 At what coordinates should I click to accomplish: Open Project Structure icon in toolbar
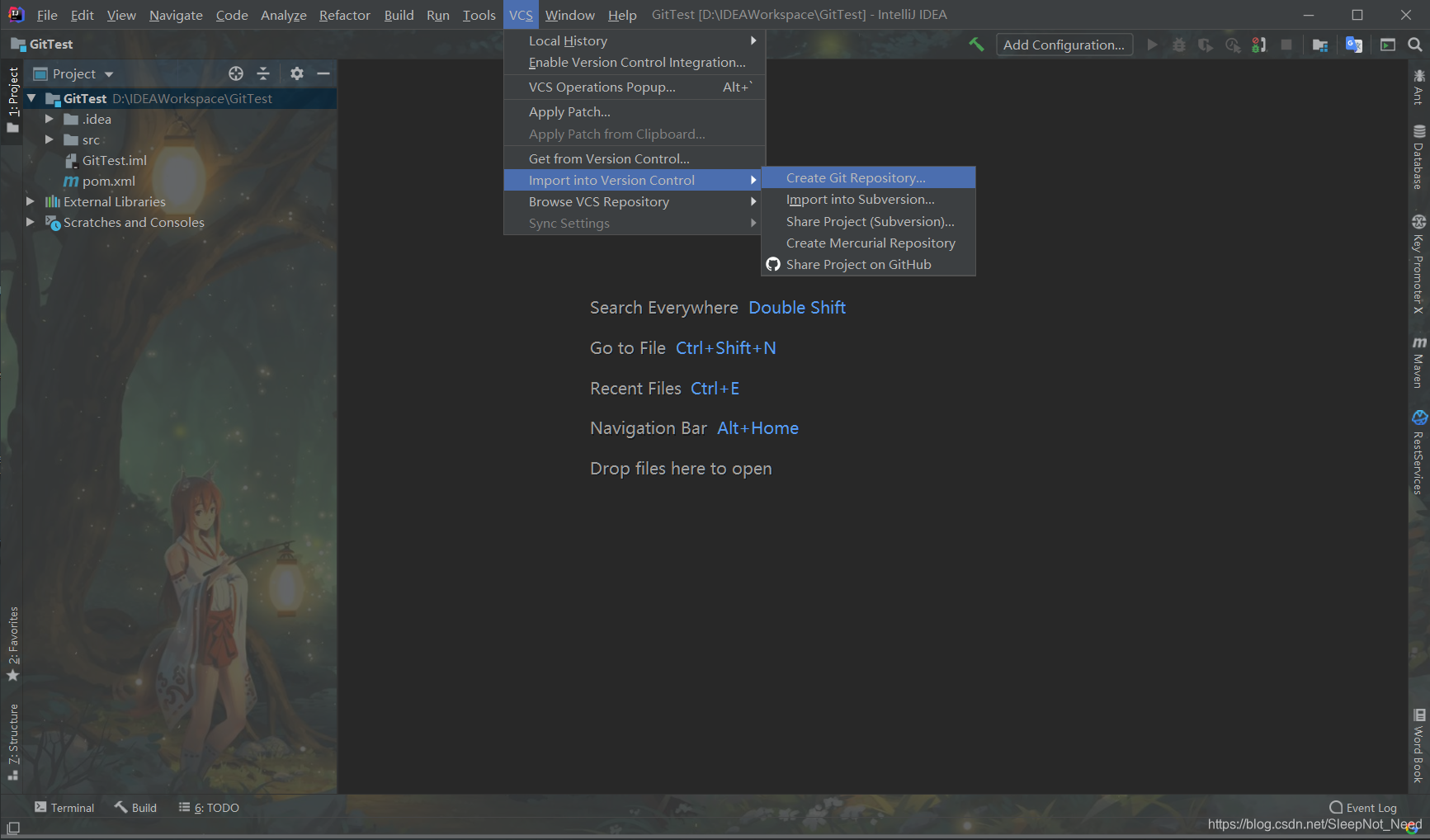[x=1320, y=45]
